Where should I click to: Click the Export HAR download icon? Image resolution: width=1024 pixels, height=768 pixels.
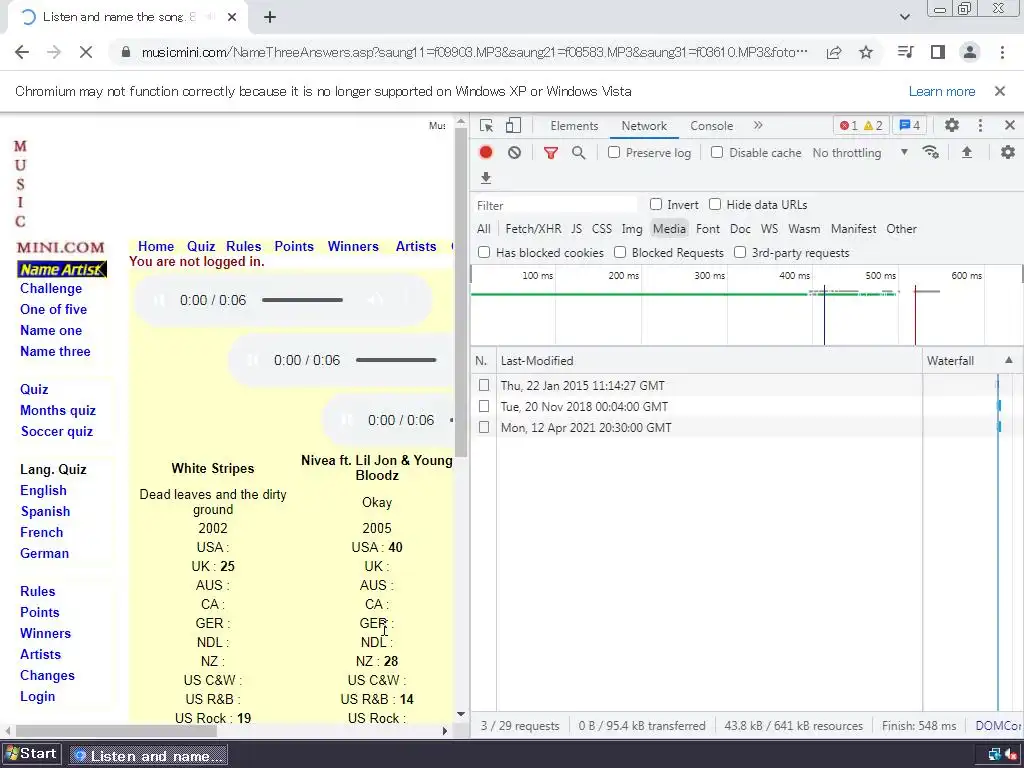(x=486, y=178)
